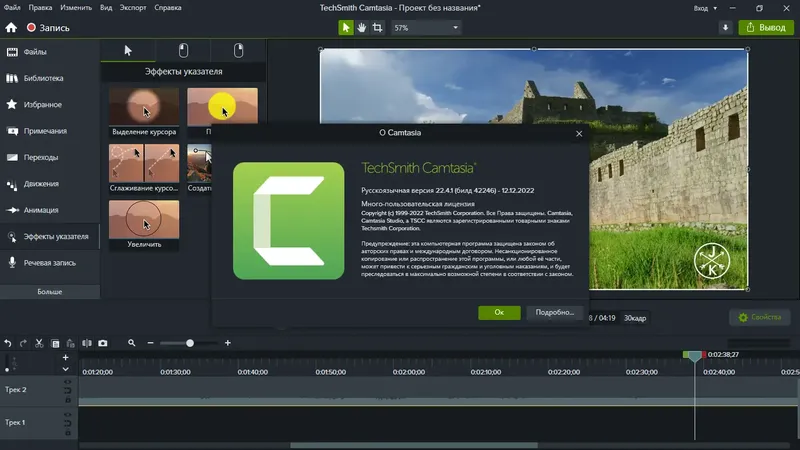Screen dimensions: 800x450
Task: Click the timeline playhead marker
Action: pos(694,356)
